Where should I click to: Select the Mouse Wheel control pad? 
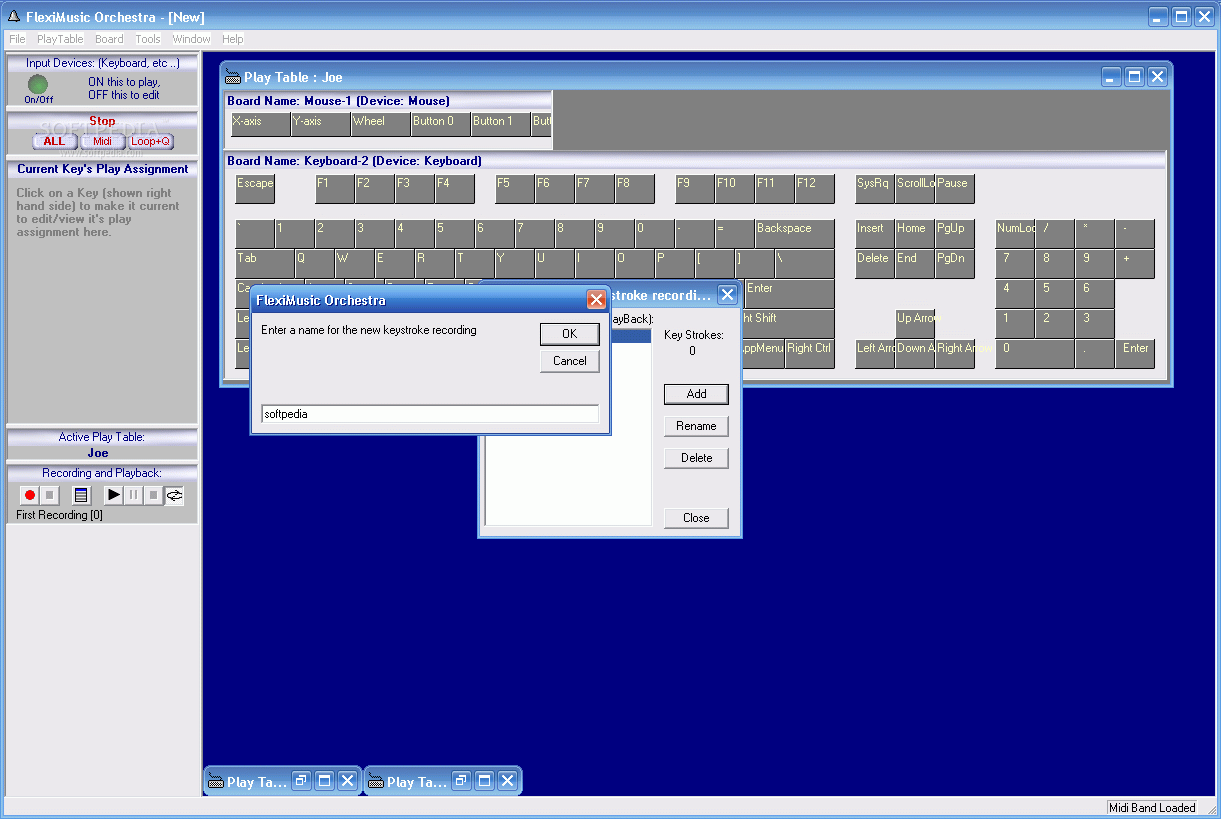pyautogui.click(x=380, y=124)
